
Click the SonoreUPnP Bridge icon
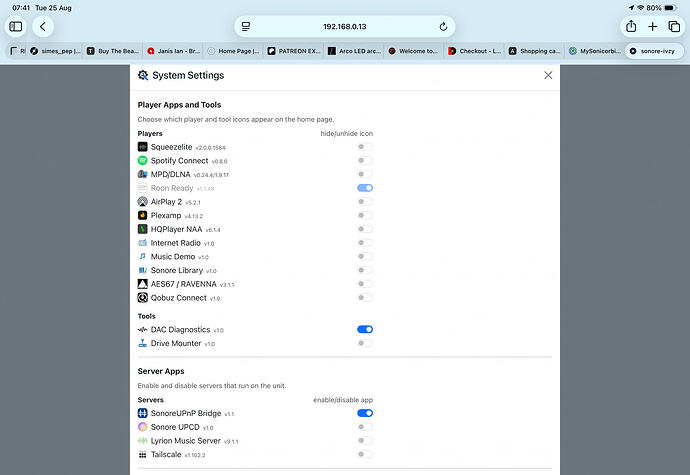click(143, 413)
